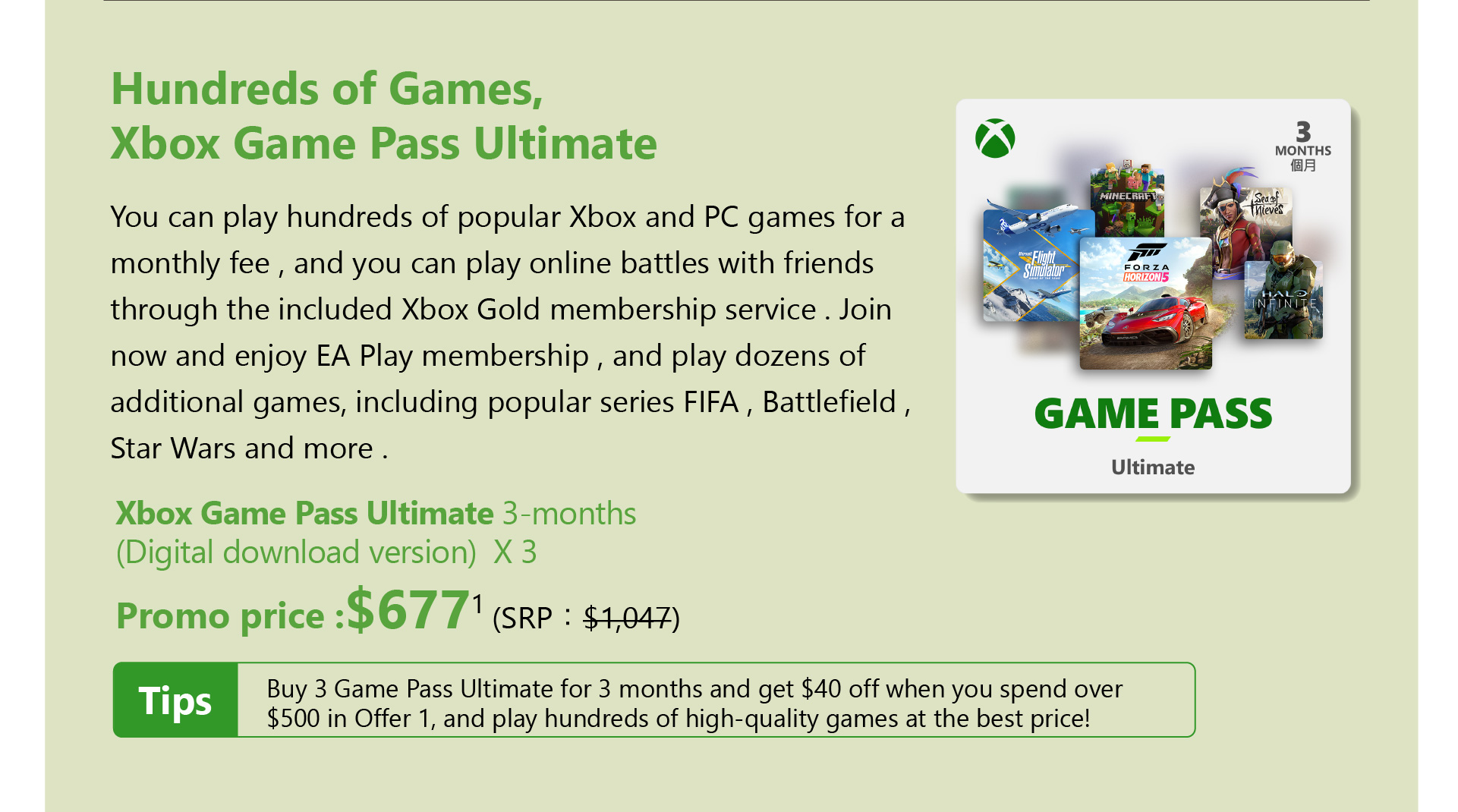Click the 3 Months badge on card

click(1302, 146)
